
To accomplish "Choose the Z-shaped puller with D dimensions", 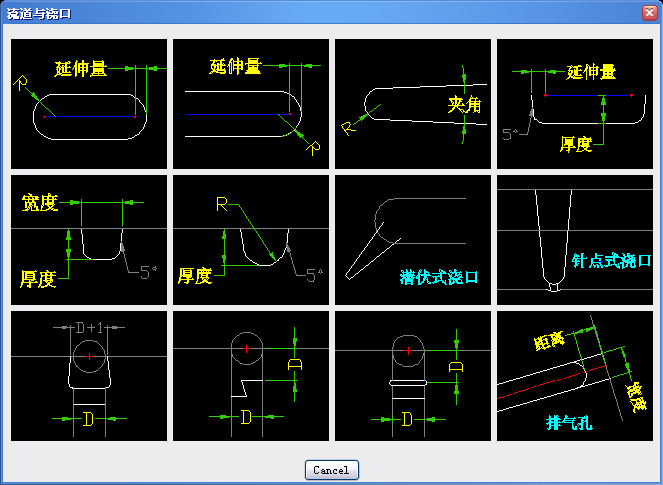I will tap(251, 376).
